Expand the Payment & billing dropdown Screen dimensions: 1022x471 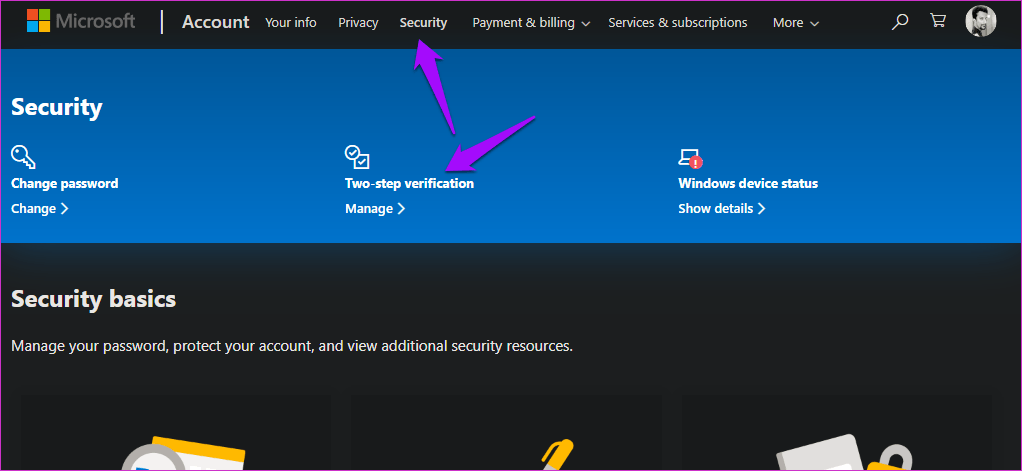[x=531, y=23]
